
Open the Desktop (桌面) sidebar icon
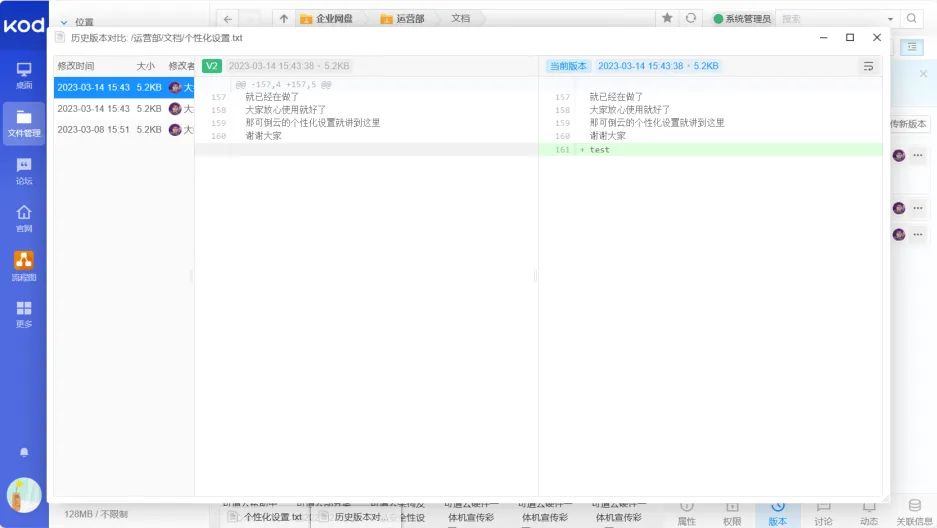(24, 75)
